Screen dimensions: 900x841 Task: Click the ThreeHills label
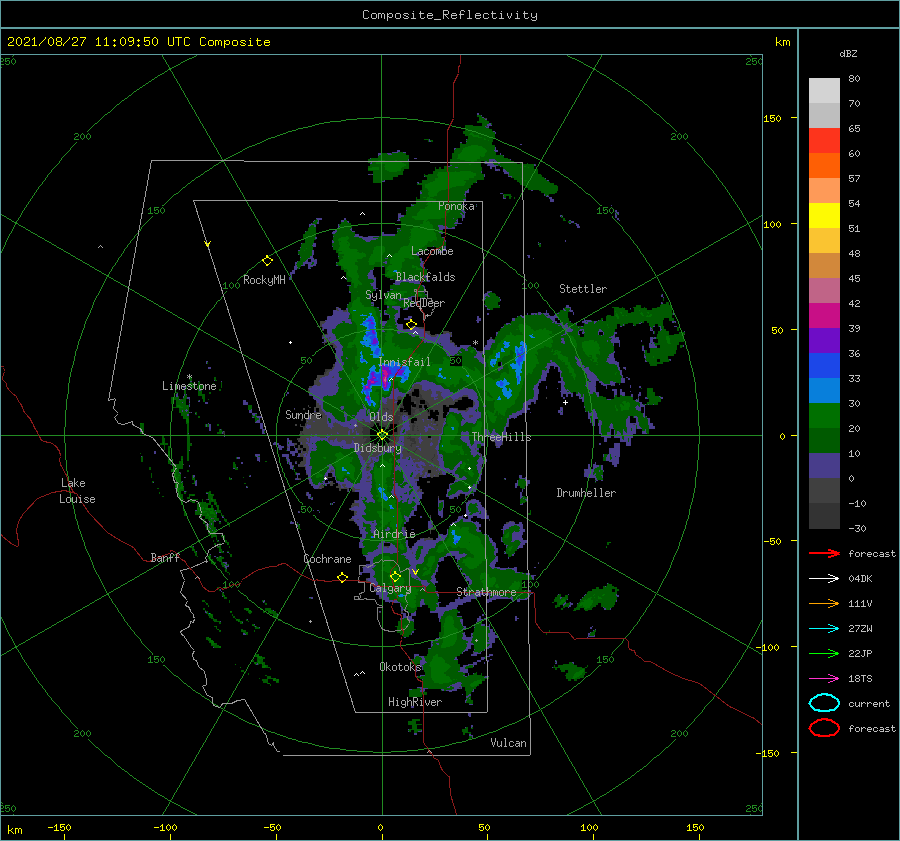coord(502,437)
